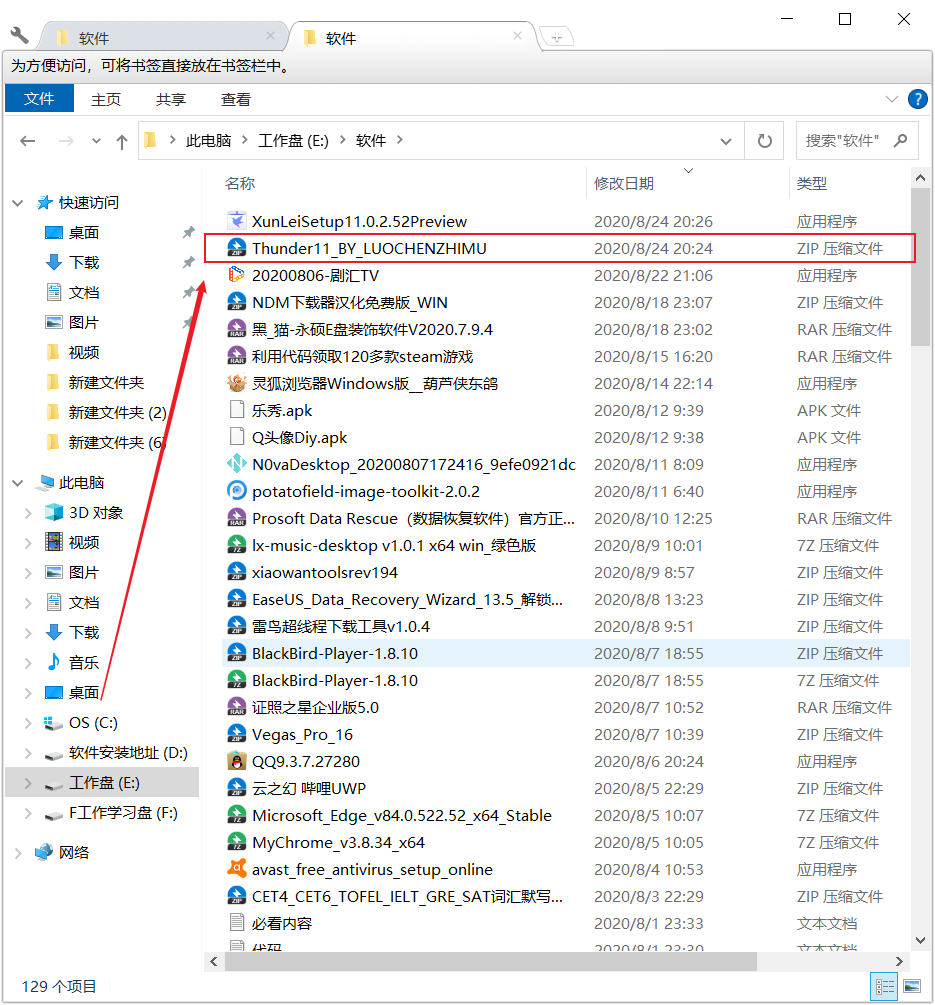Image resolution: width=935 pixels, height=1005 pixels.
Task: Click the XunLeiSetup11.0.2.52Preview file icon
Action: [x=236, y=221]
